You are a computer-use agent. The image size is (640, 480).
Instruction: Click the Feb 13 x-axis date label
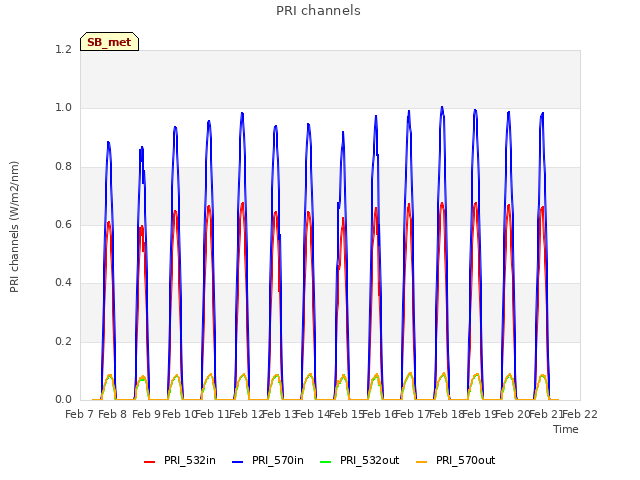point(280,414)
